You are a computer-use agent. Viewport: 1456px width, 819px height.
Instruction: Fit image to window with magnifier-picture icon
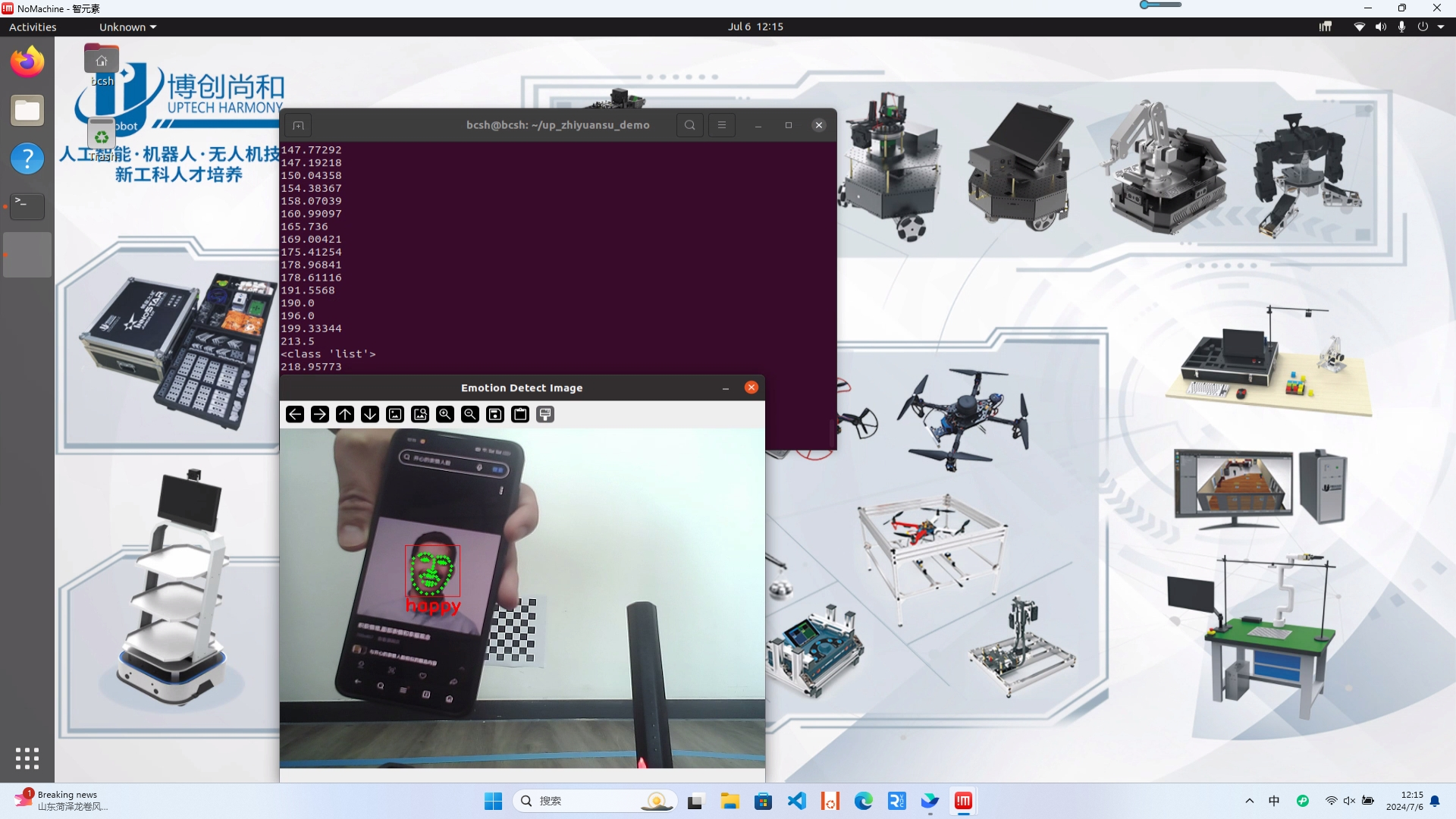(420, 414)
